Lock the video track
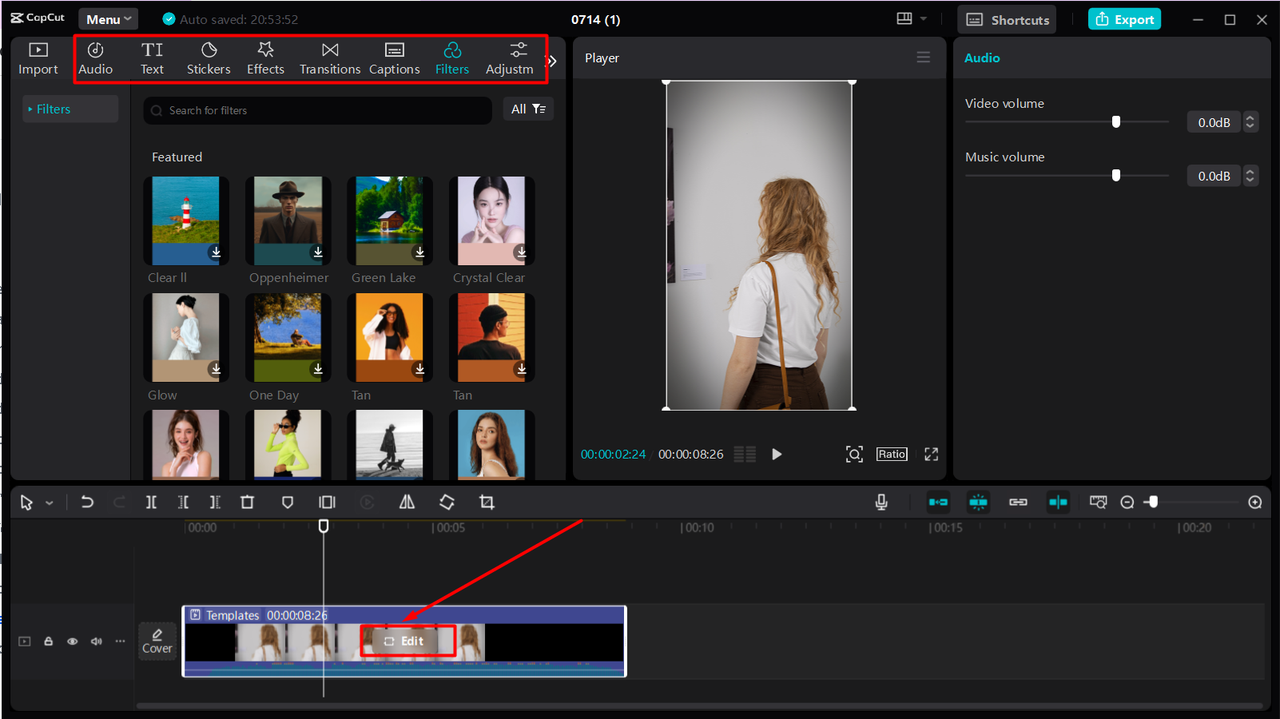Screen dimensions: 1280x719 (48, 641)
